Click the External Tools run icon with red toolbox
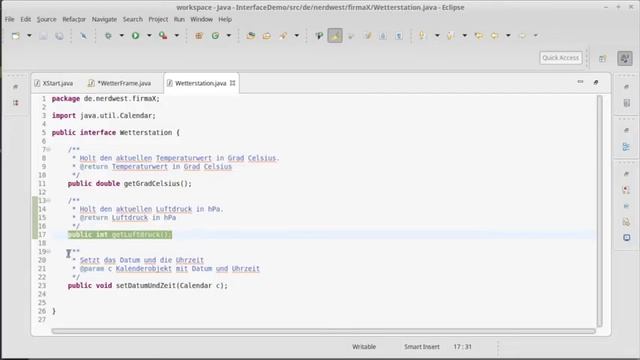Viewport: 640px width, 360px height. pyautogui.click(x=163, y=36)
